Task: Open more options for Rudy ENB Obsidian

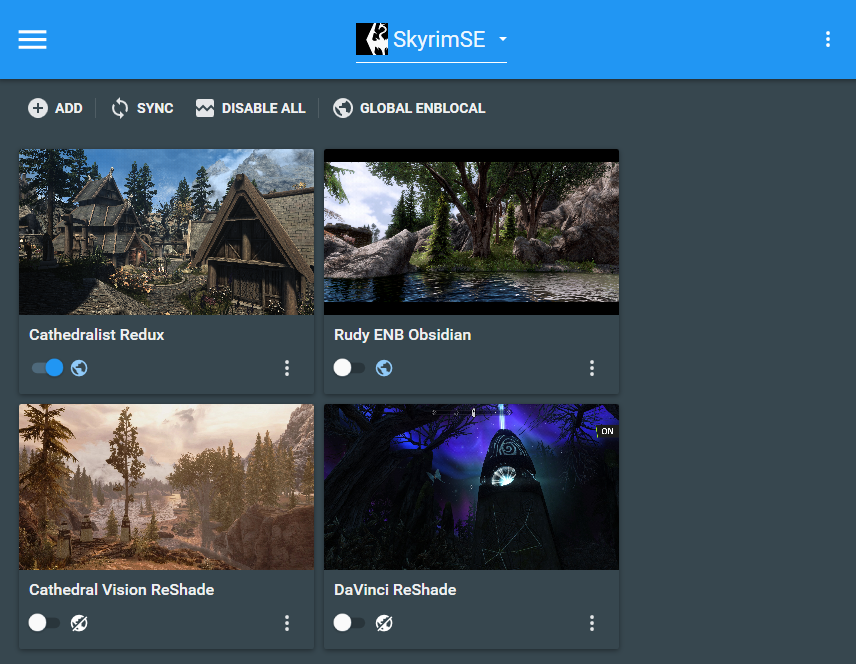Action: tap(592, 368)
